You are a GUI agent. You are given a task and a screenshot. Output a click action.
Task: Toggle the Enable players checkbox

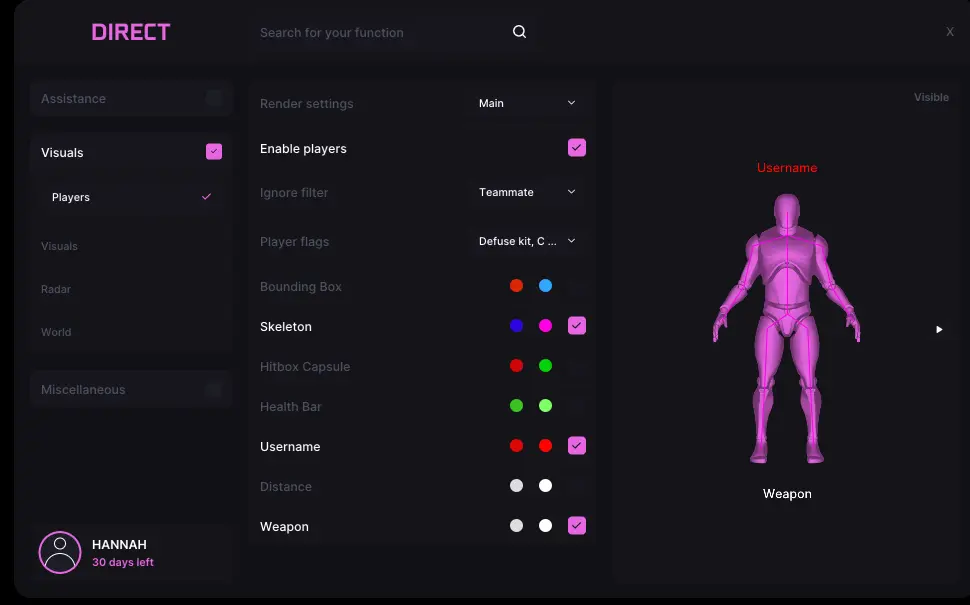pyautogui.click(x=577, y=148)
